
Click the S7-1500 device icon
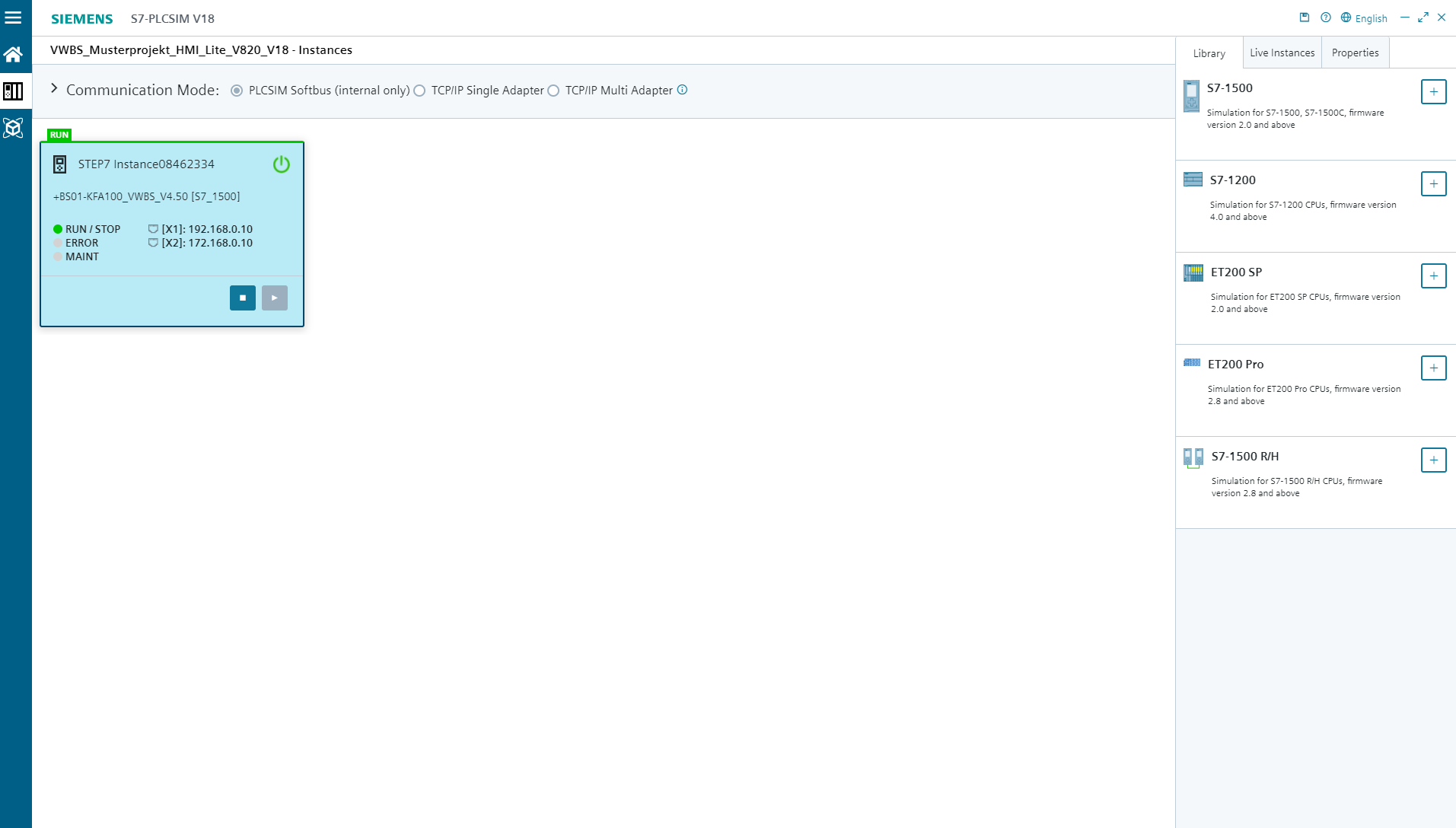[x=1192, y=97]
